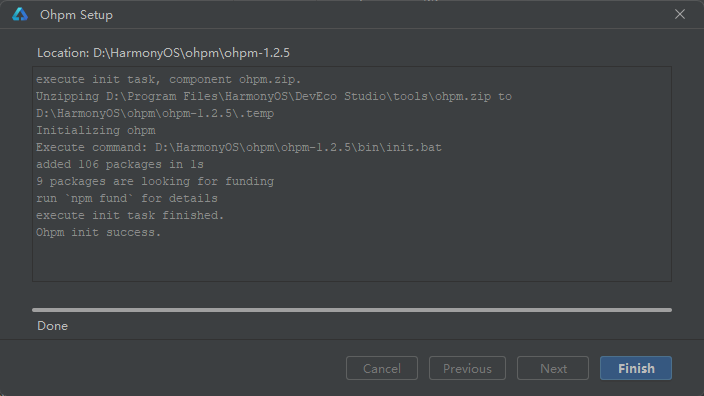Click the 'run `npm fund` for details' line
Screen dimensions: 704x396
[x=127, y=198]
